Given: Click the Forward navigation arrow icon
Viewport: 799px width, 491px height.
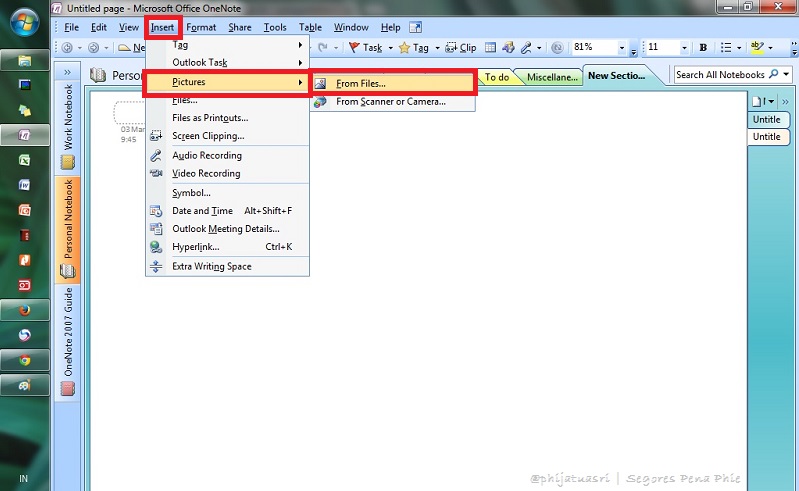Looking at the screenshot, I should click(x=93, y=47).
